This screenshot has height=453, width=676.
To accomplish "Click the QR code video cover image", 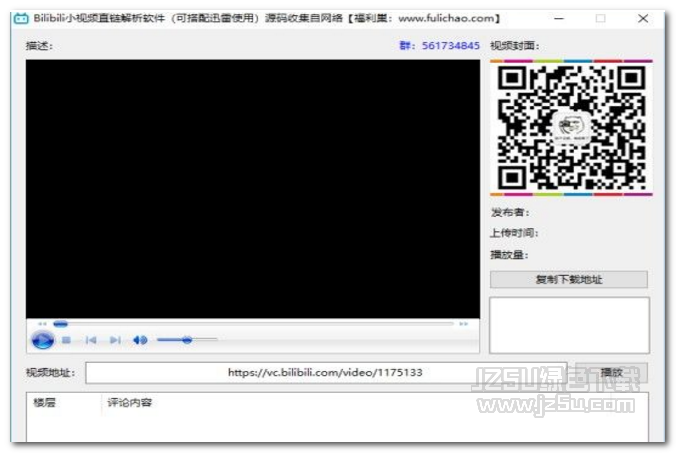I will [x=571, y=128].
